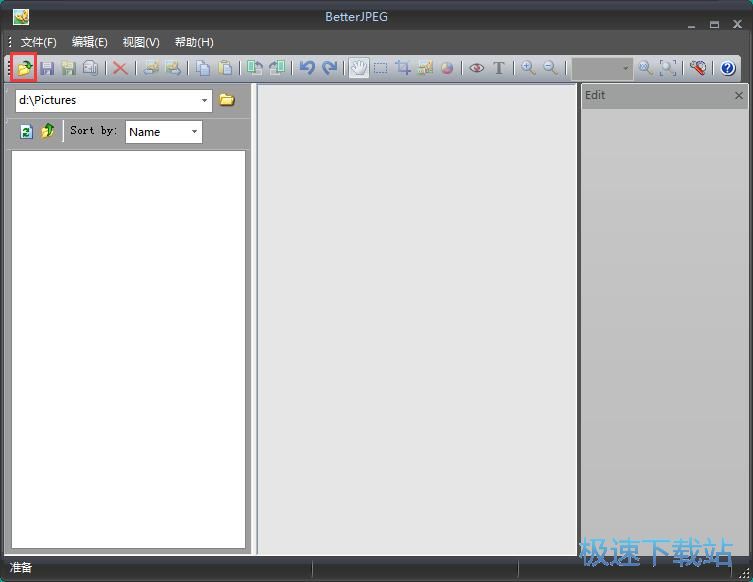Click the browse folder button beside path

tap(227, 100)
